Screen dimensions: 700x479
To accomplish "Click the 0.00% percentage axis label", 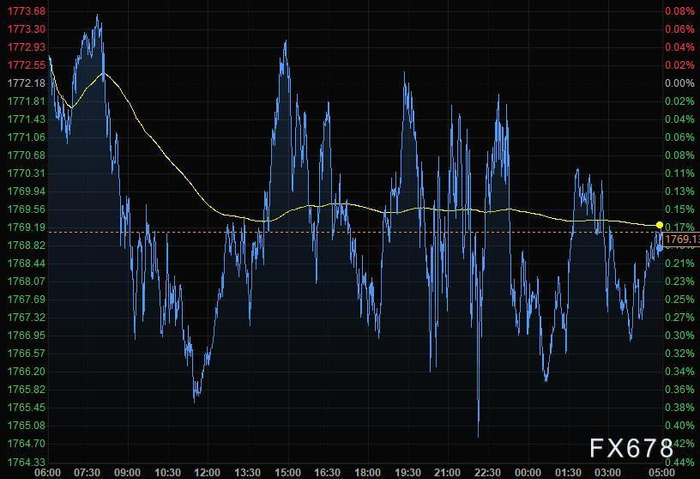I will [680, 83].
